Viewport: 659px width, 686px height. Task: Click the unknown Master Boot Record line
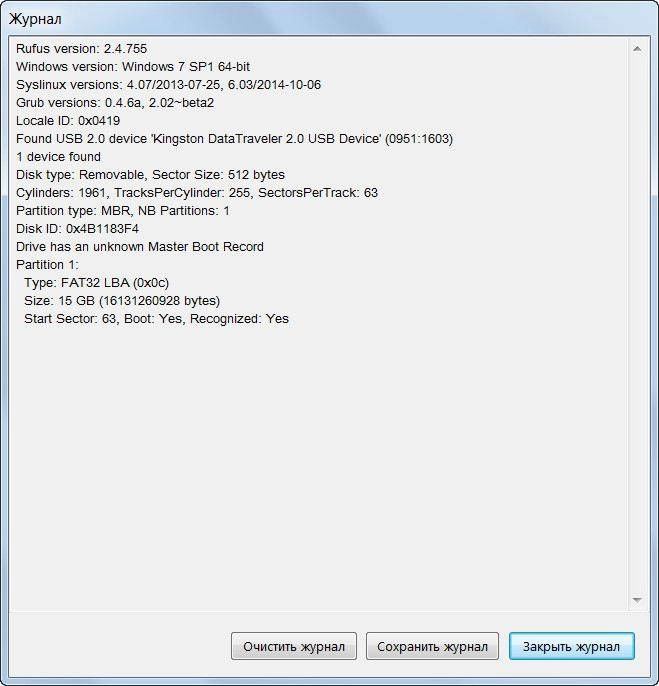coord(140,246)
